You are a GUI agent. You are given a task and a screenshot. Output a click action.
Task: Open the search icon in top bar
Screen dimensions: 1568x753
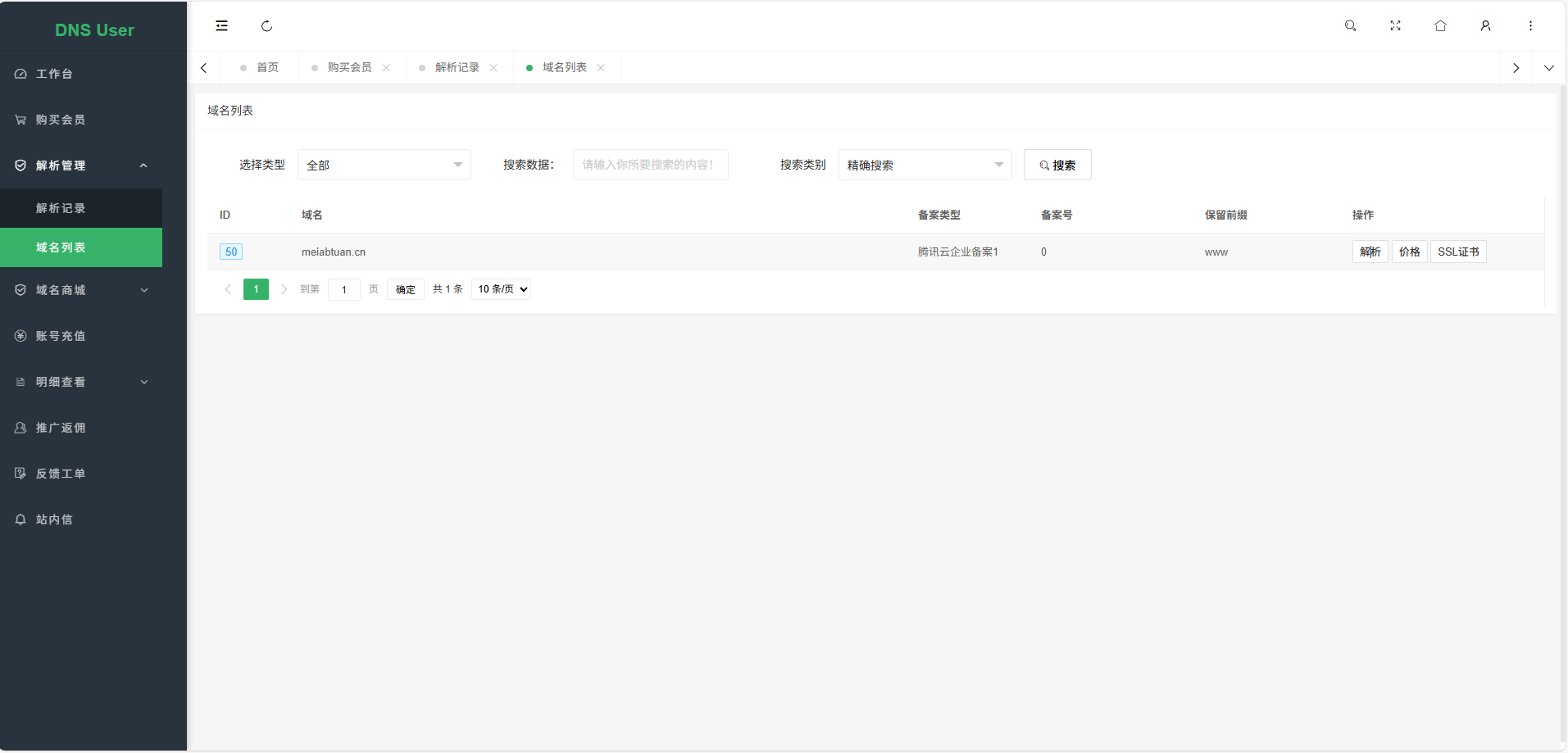(1349, 25)
